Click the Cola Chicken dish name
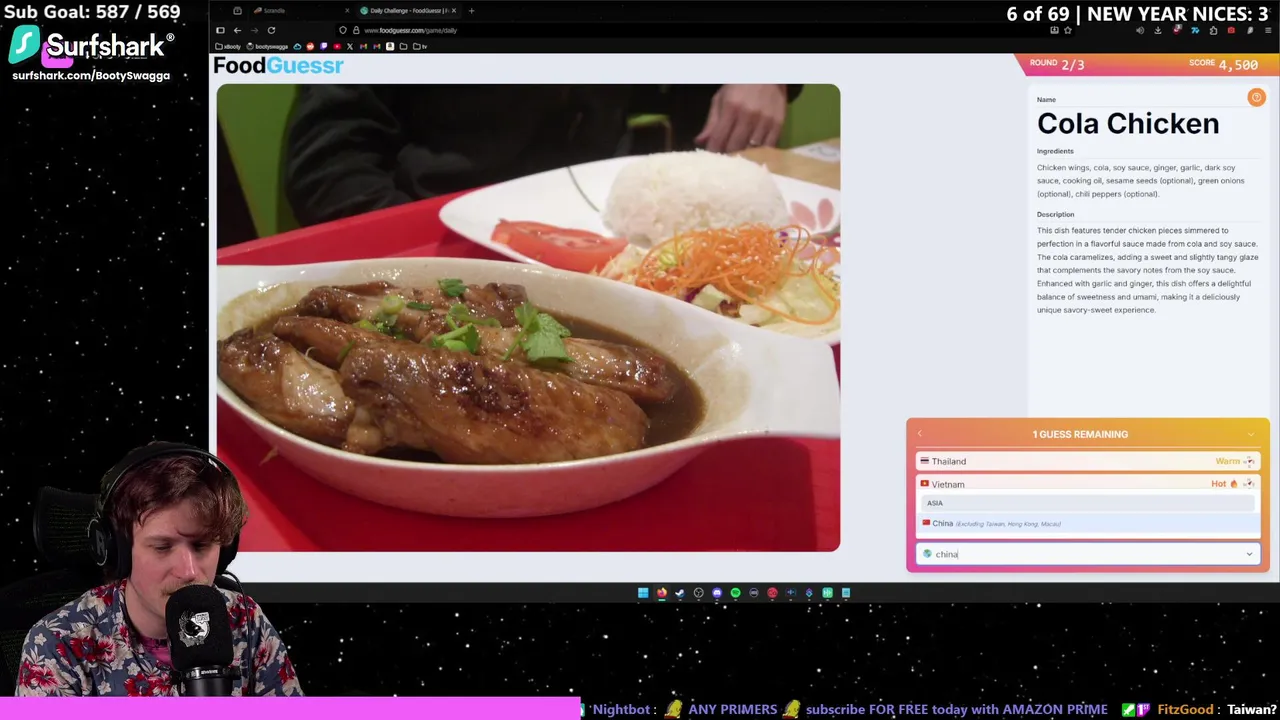The image size is (1280, 720). click(1128, 124)
